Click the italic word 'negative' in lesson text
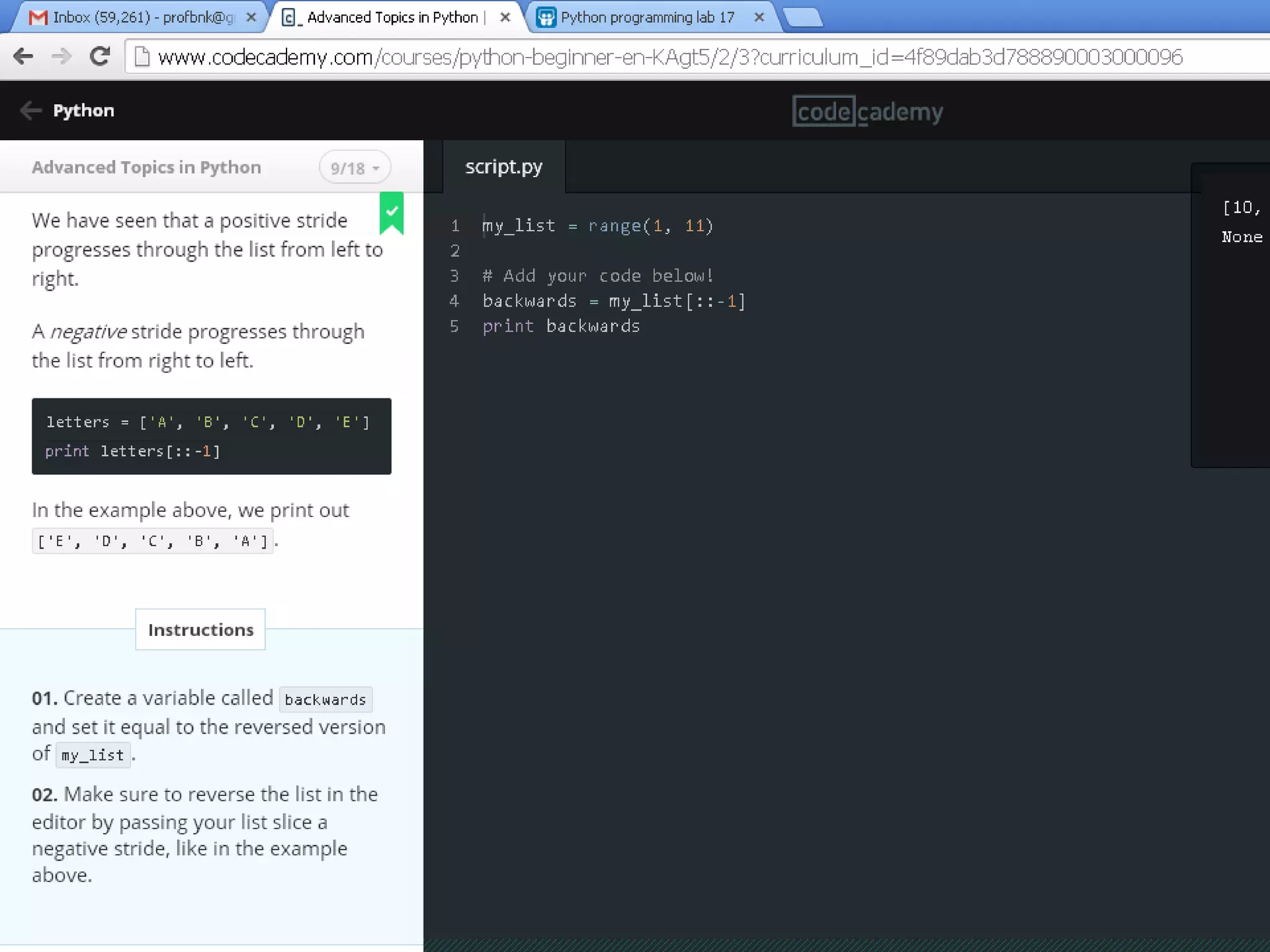The image size is (1270, 952). pos(89,332)
